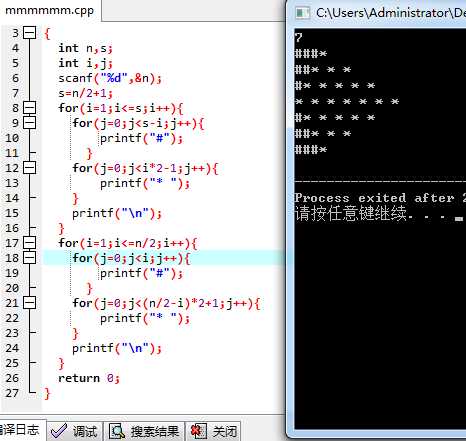Collapse the for loop on line 8
The height and width of the screenshot is (441, 466).
tap(29, 108)
